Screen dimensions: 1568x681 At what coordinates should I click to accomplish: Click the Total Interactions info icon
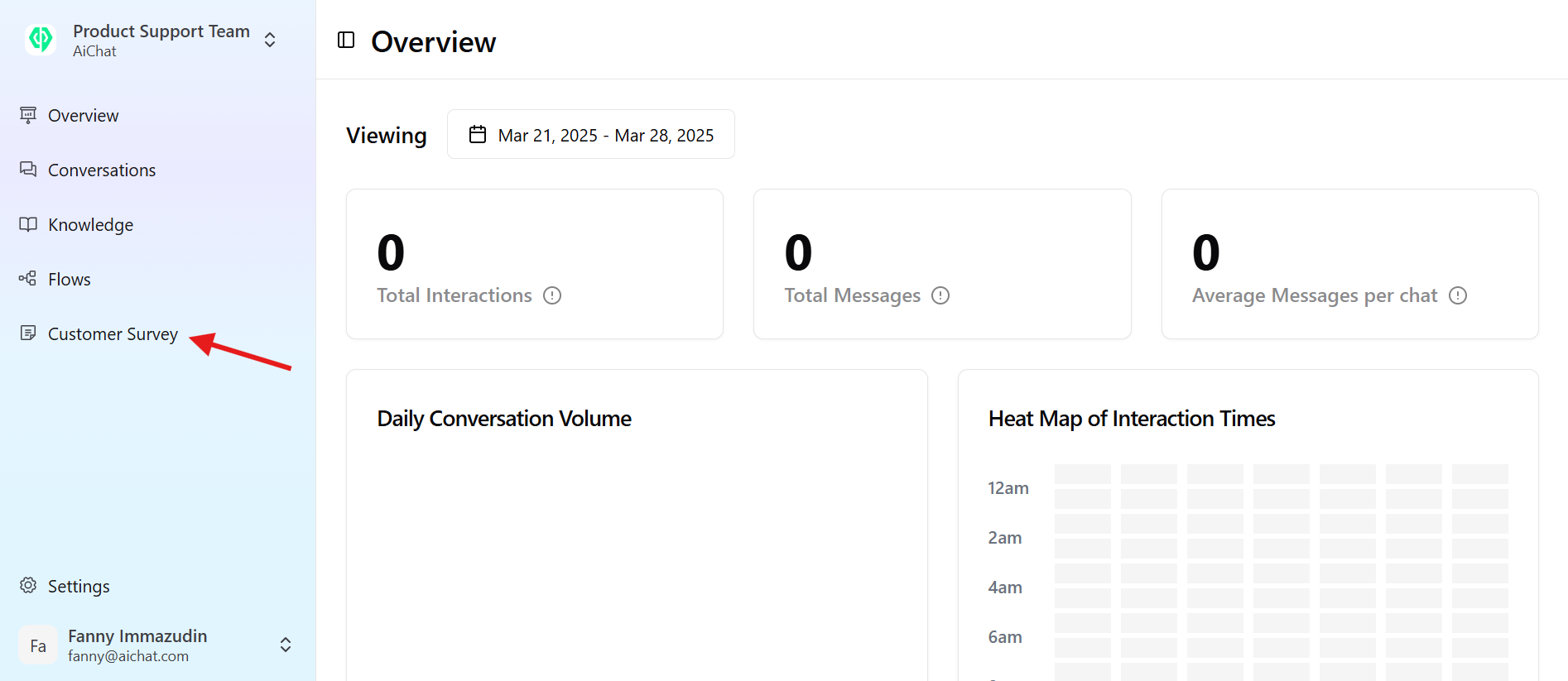[x=552, y=295]
